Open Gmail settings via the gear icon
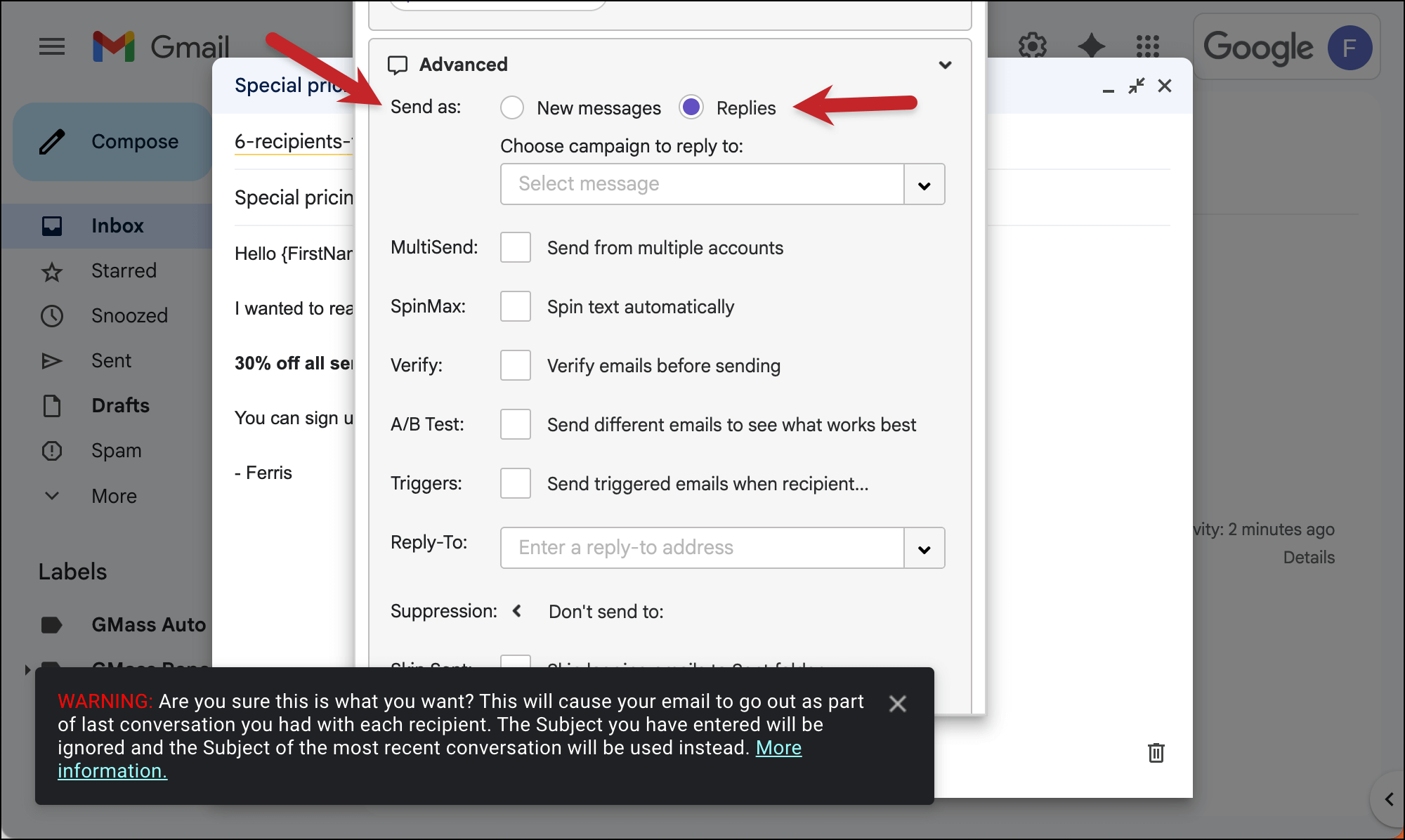 1032,46
